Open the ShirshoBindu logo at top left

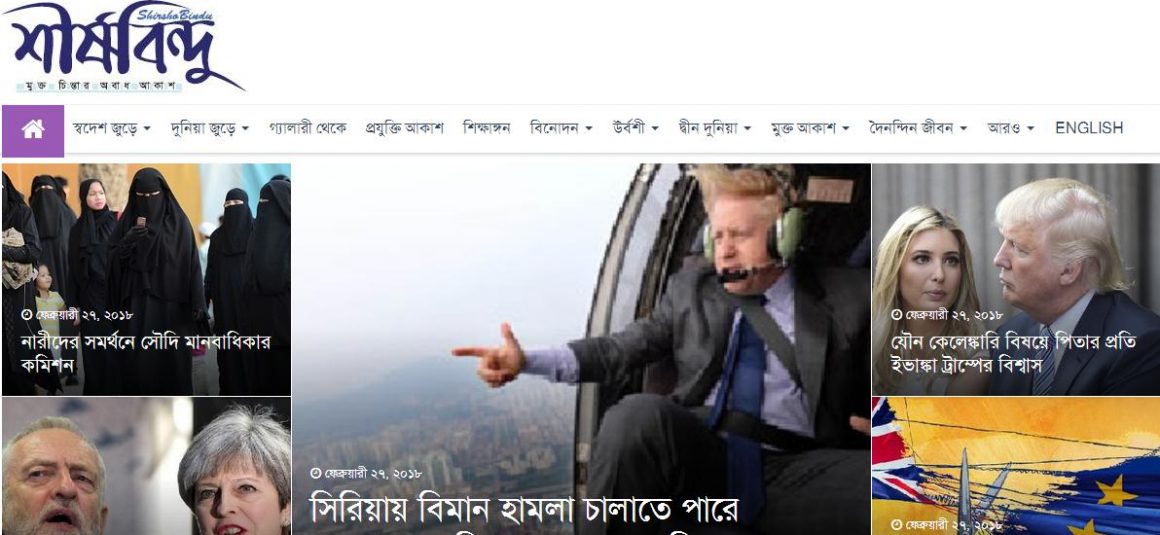click(x=123, y=48)
